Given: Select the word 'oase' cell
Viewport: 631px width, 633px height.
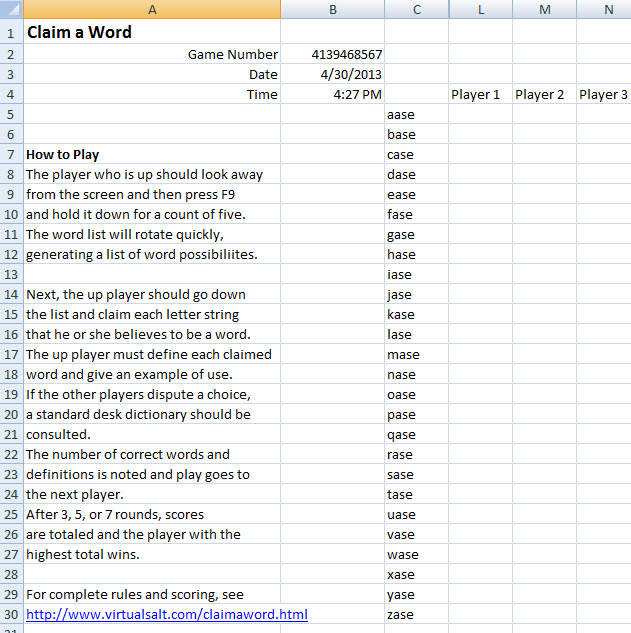Looking at the screenshot, I should 417,394.
